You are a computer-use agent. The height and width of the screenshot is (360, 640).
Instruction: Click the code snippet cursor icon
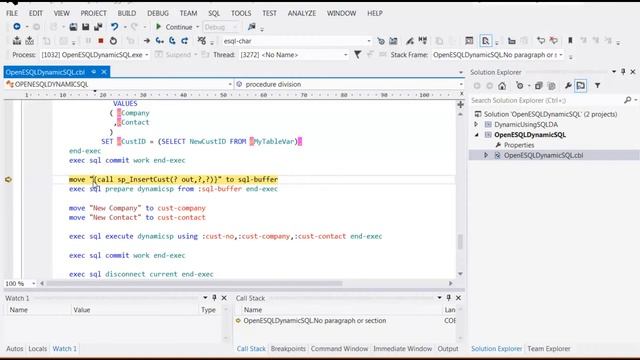(485, 41)
